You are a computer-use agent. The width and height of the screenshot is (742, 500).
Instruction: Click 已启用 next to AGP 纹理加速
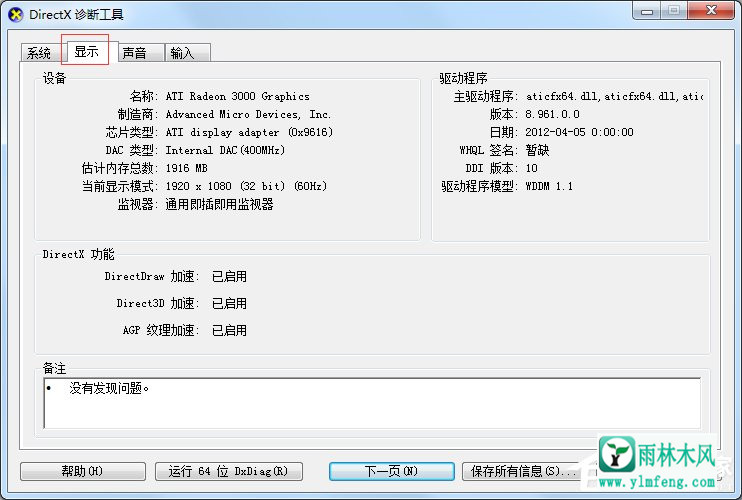coord(229,330)
